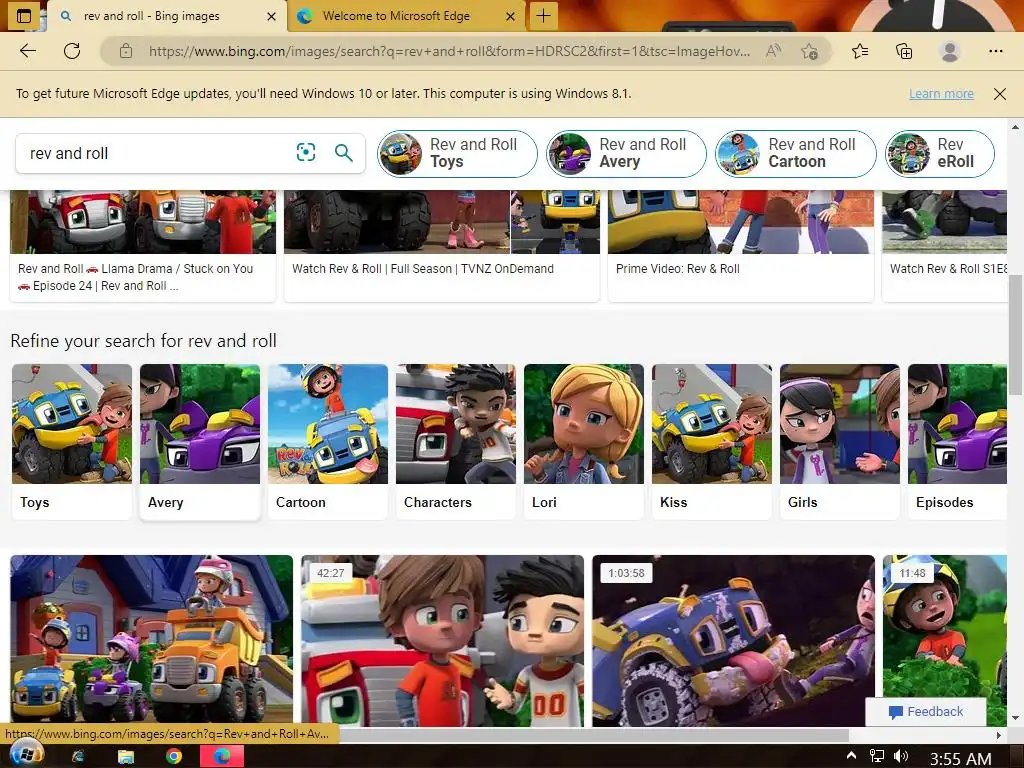The height and width of the screenshot is (768, 1024).
Task: Open Watch Rev & Roll S1E result
Action: [944, 246]
